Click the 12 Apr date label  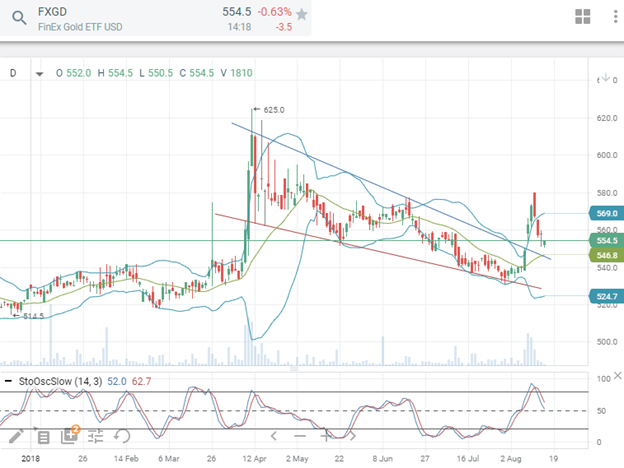[x=254, y=458]
